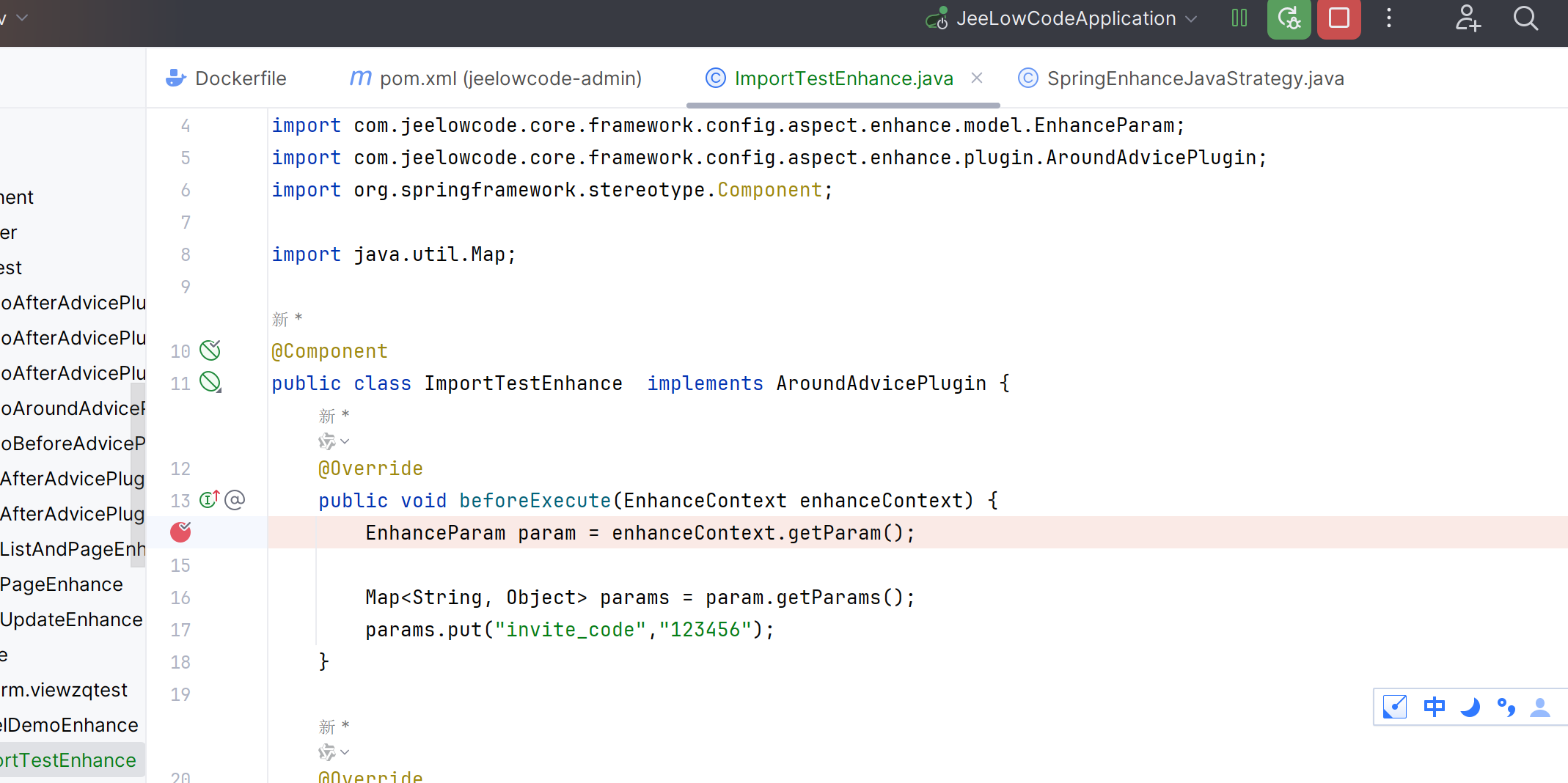Image resolution: width=1568 pixels, height=783 pixels.
Task: Click the add user collaboration icon
Action: click(1468, 18)
